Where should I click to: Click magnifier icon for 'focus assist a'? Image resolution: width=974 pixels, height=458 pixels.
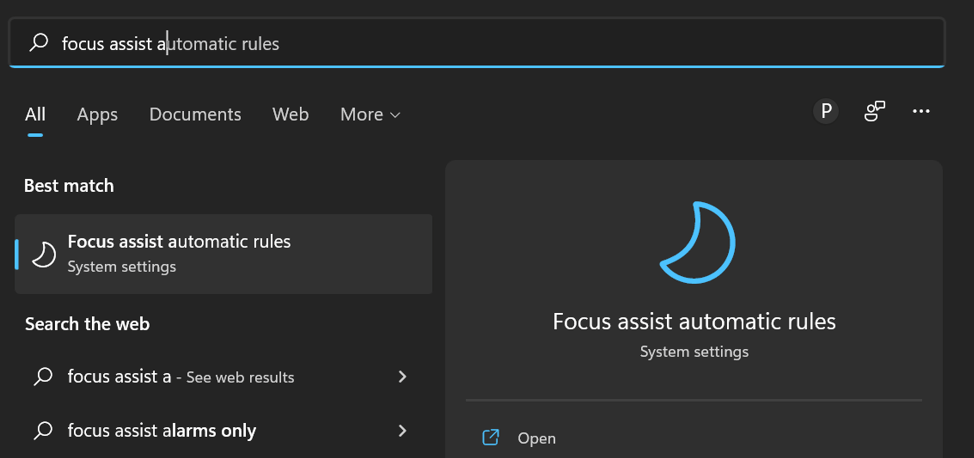click(x=43, y=377)
